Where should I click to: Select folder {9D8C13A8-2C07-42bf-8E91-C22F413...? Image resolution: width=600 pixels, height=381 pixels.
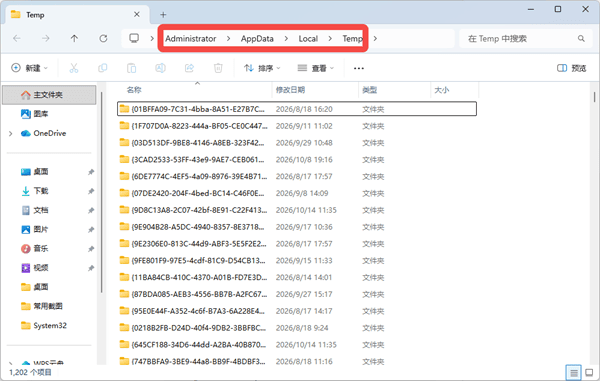297,210
